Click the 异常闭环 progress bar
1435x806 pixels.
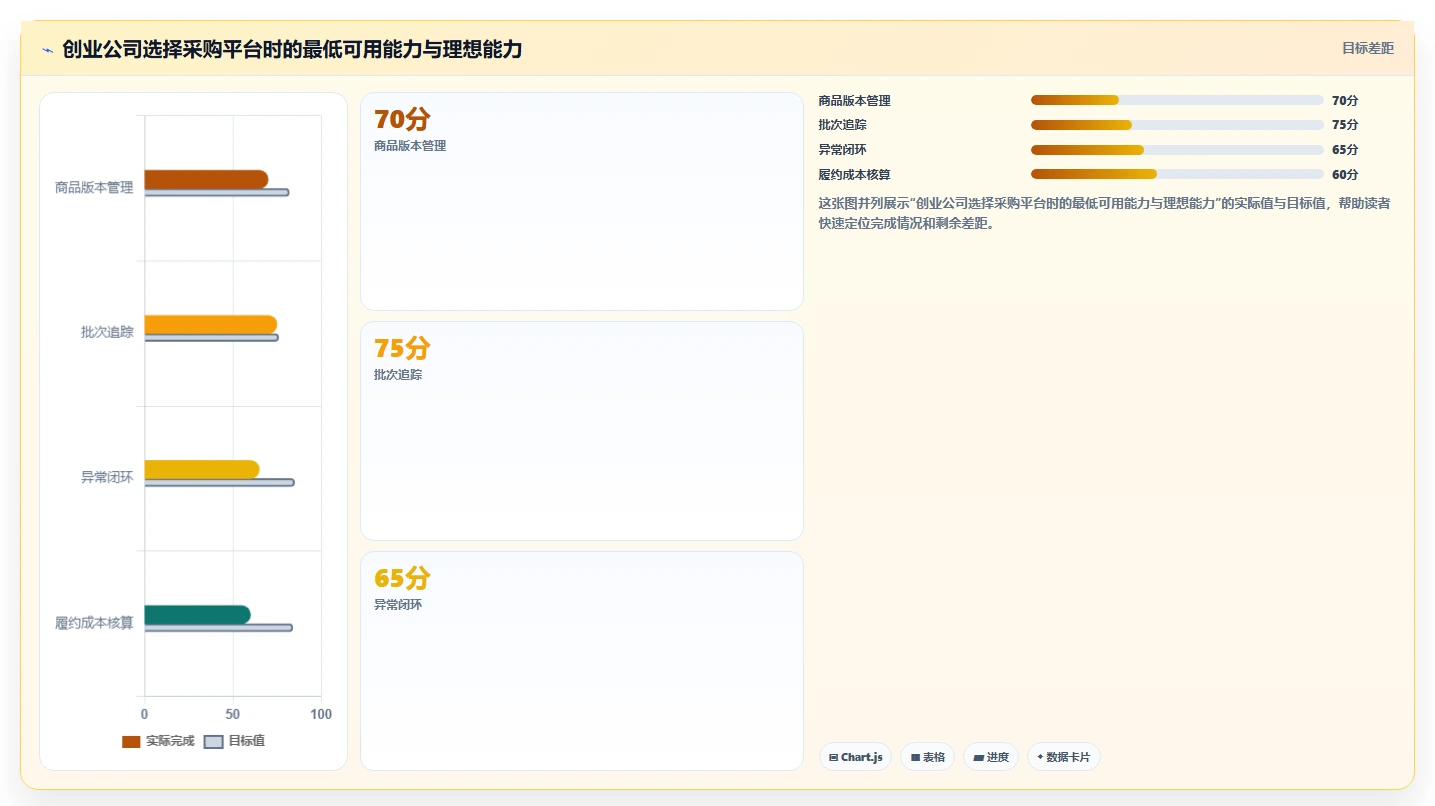click(1177, 150)
